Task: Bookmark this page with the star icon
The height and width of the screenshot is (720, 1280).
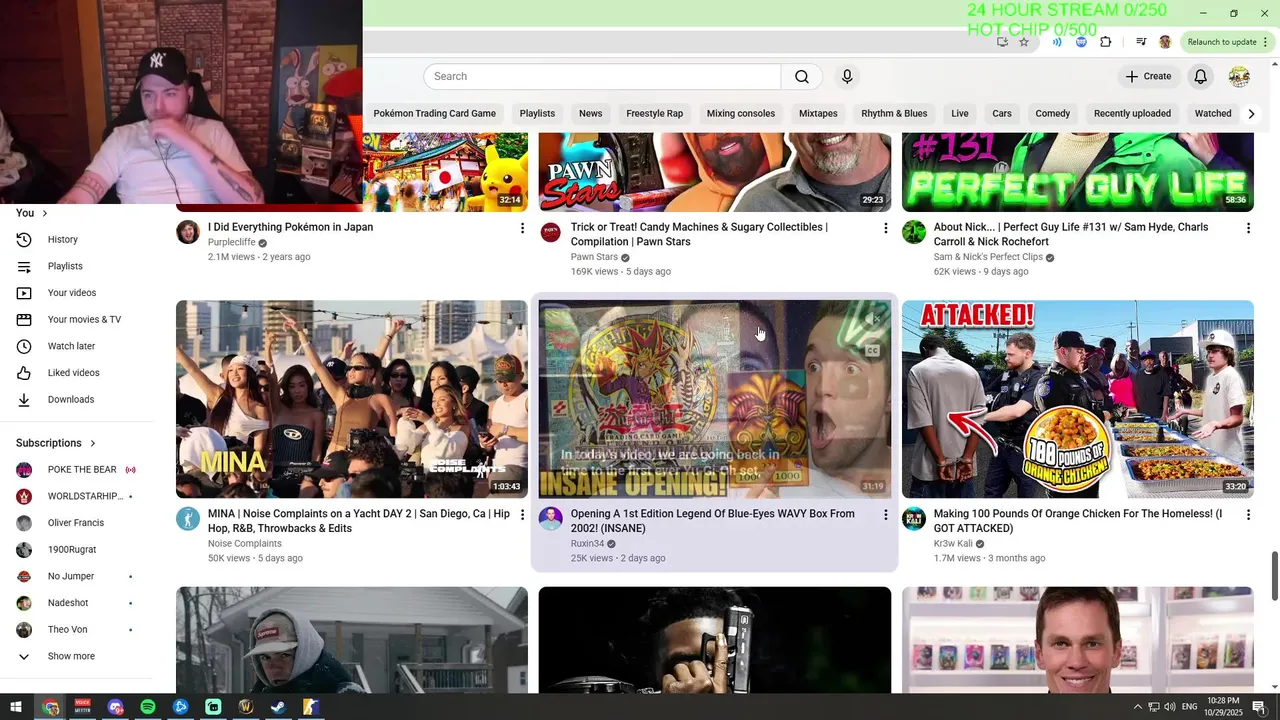Action: coord(1024,42)
